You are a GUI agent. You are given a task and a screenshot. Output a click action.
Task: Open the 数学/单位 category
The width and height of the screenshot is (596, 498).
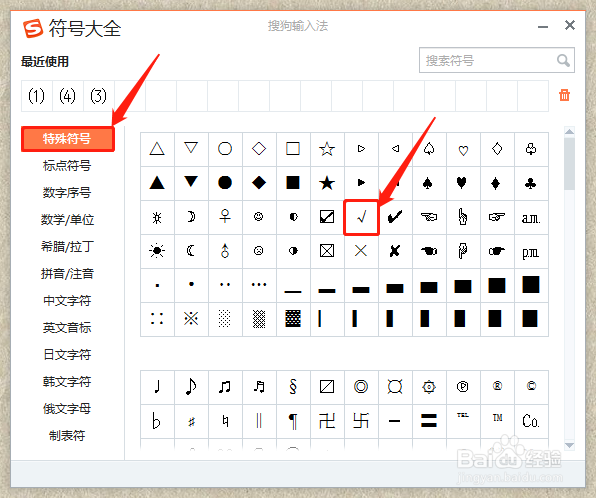point(67,220)
